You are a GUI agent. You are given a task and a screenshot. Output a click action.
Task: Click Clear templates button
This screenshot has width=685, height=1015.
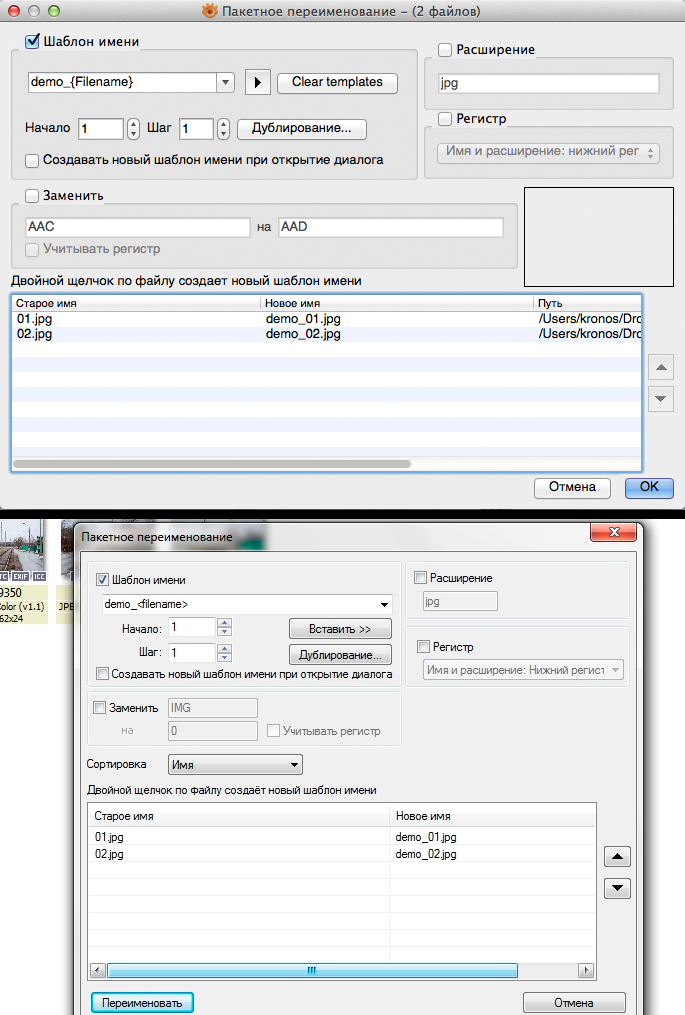tap(337, 82)
